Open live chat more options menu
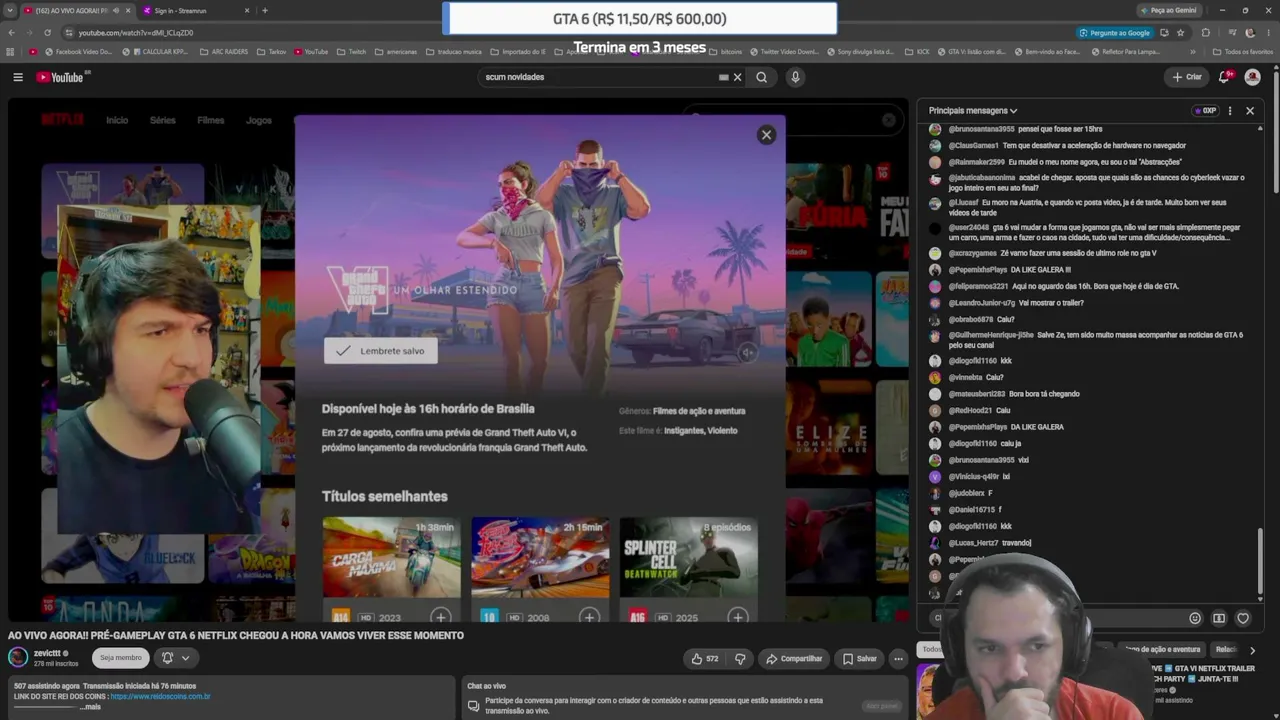Screen dimensions: 1280x720 pos(1230,111)
